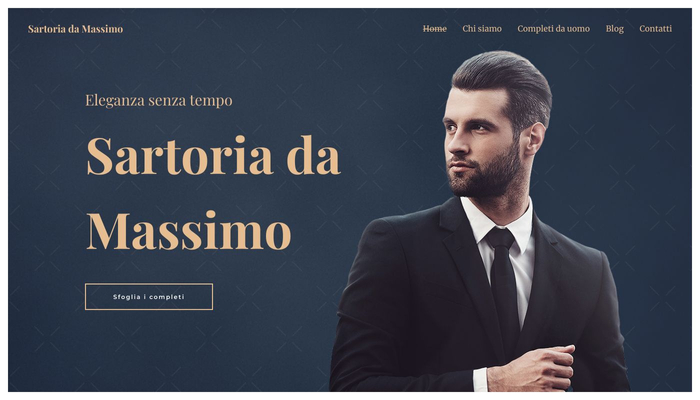Open the Contatti link in navigation
The height and width of the screenshot is (400, 700).
tap(655, 29)
